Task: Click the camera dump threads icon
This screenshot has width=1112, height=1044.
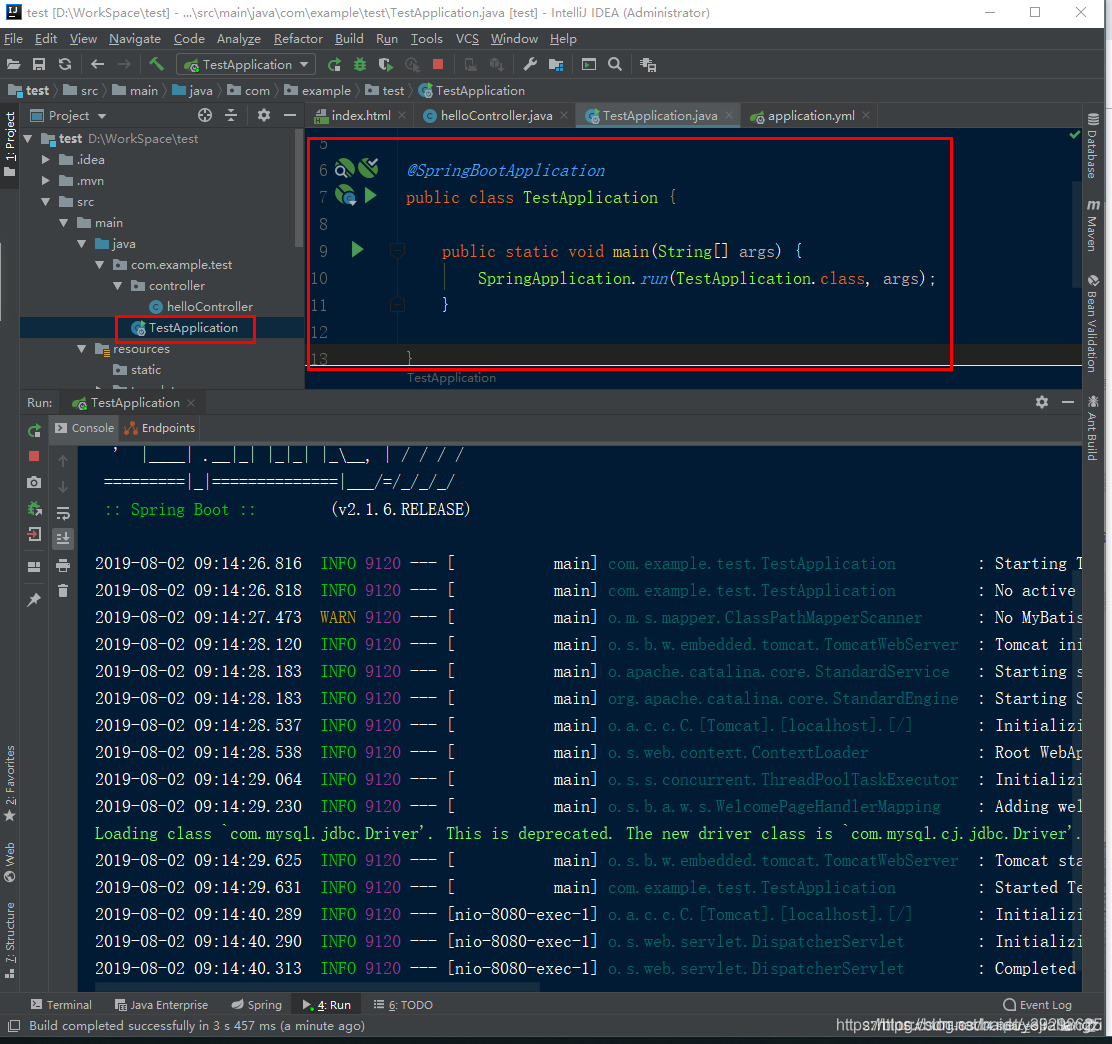Action: click(34, 482)
